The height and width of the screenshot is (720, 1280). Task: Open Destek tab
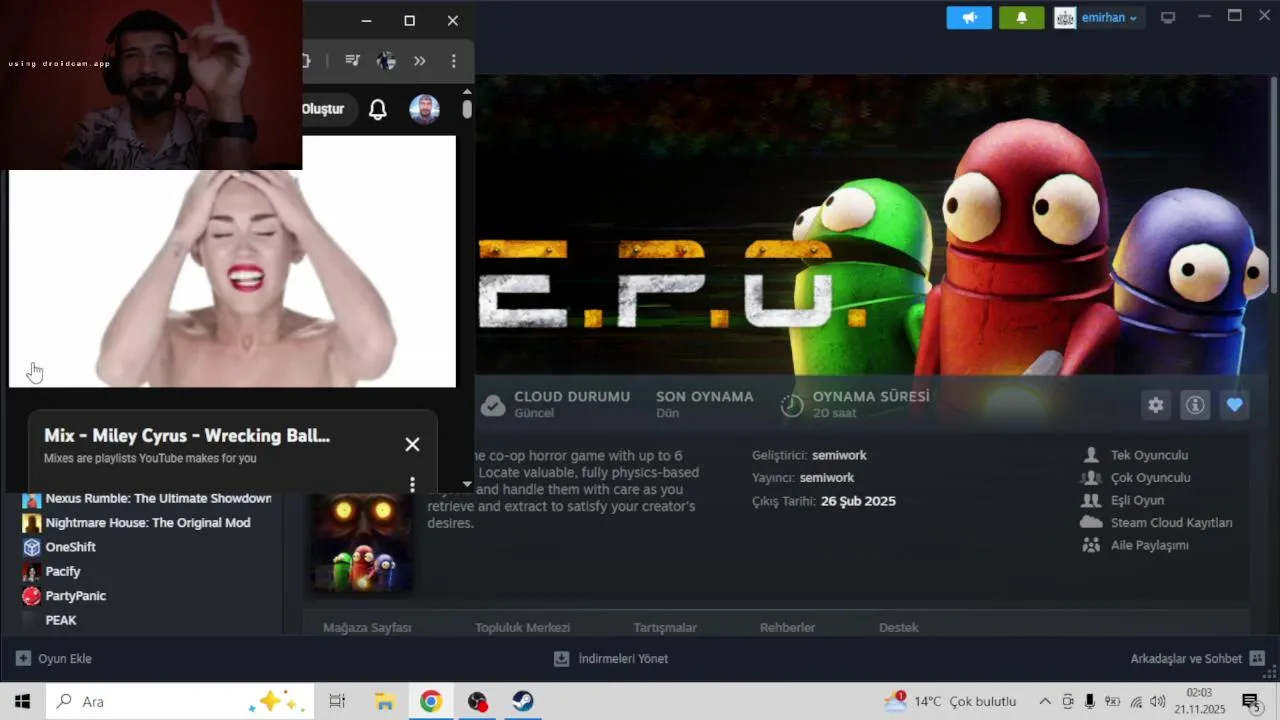pyautogui.click(x=898, y=628)
